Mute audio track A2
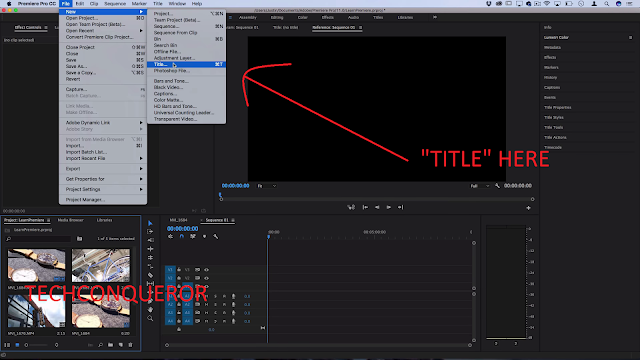Image resolution: width=640 pixels, height=360 pixels. click(207, 304)
